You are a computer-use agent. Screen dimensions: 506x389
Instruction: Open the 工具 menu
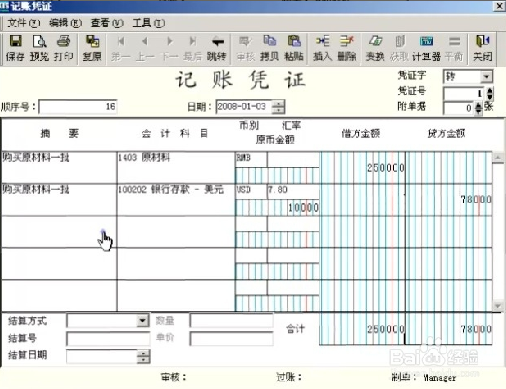pyautogui.click(x=148, y=23)
